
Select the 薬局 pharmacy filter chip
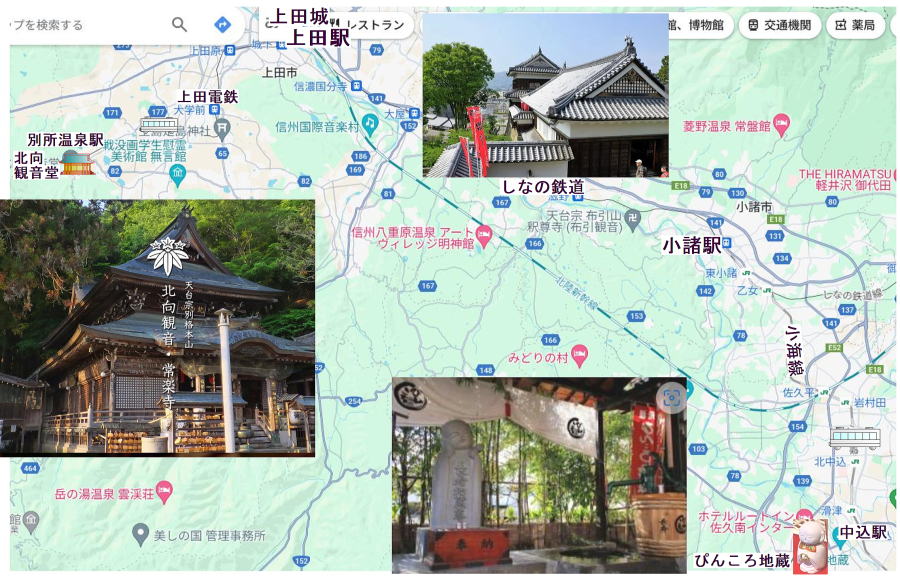pyautogui.click(x=855, y=25)
